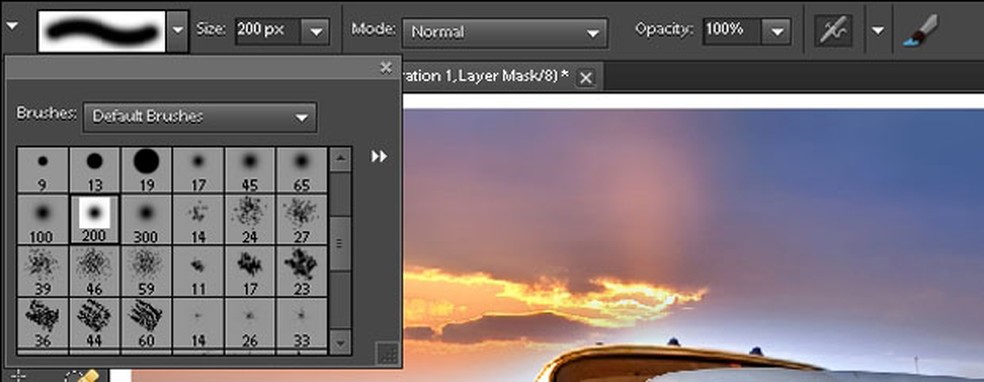984x382 pixels.
Task: Close the brush picker panel
Action: point(386,67)
